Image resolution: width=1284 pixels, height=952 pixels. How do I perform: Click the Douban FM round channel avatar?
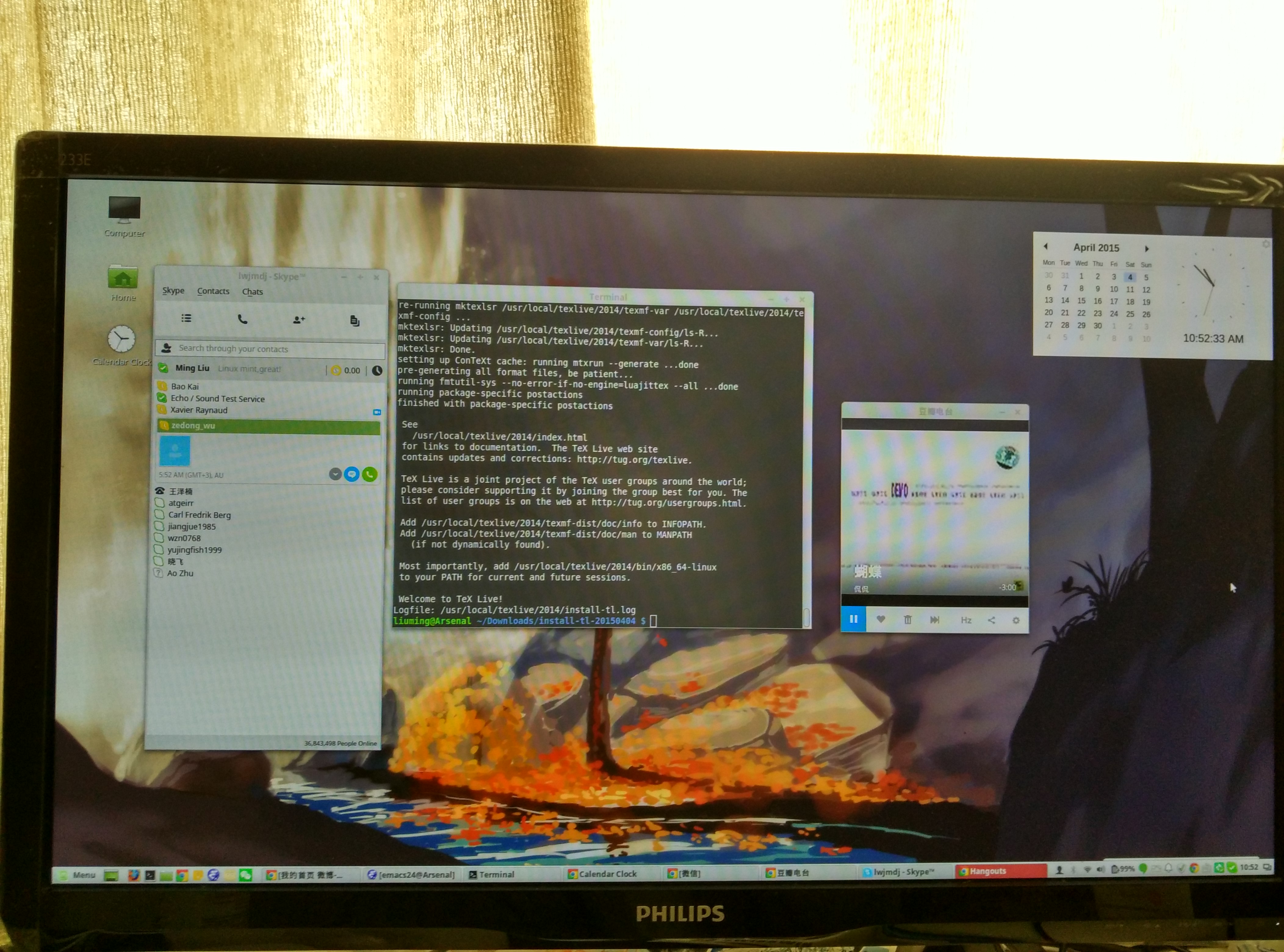coord(1007,458)
